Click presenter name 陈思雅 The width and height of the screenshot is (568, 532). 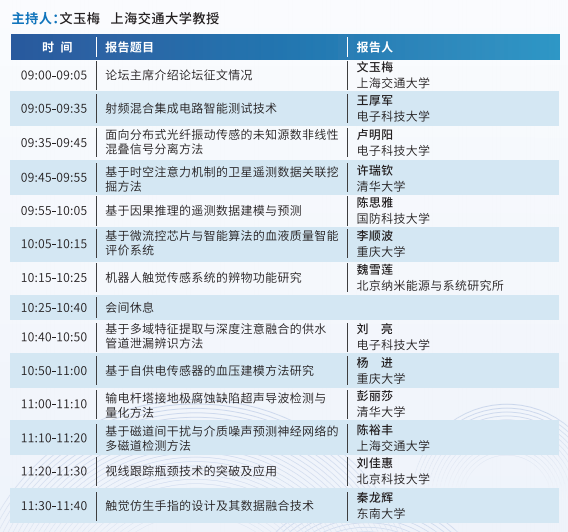coord(375,202)
